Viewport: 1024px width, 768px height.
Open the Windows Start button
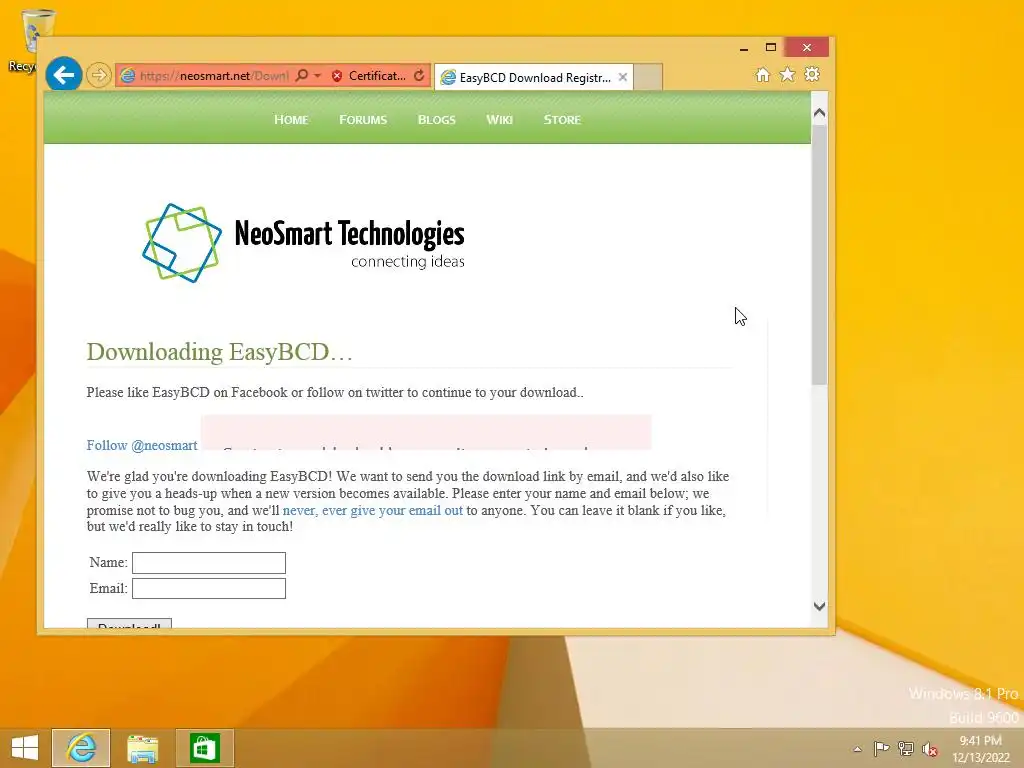tap(25, 748)
